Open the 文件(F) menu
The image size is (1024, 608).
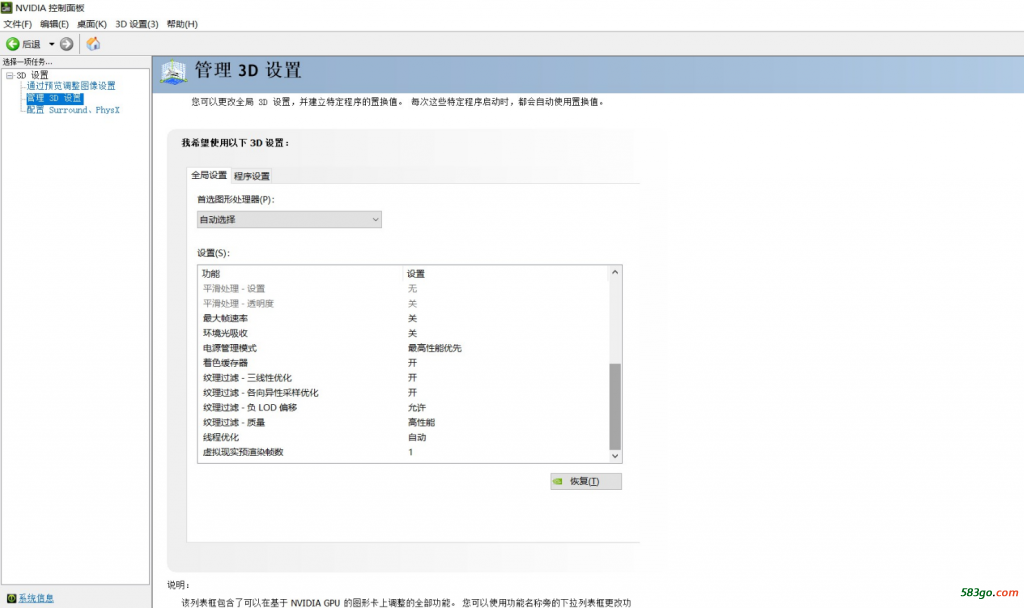18,24
